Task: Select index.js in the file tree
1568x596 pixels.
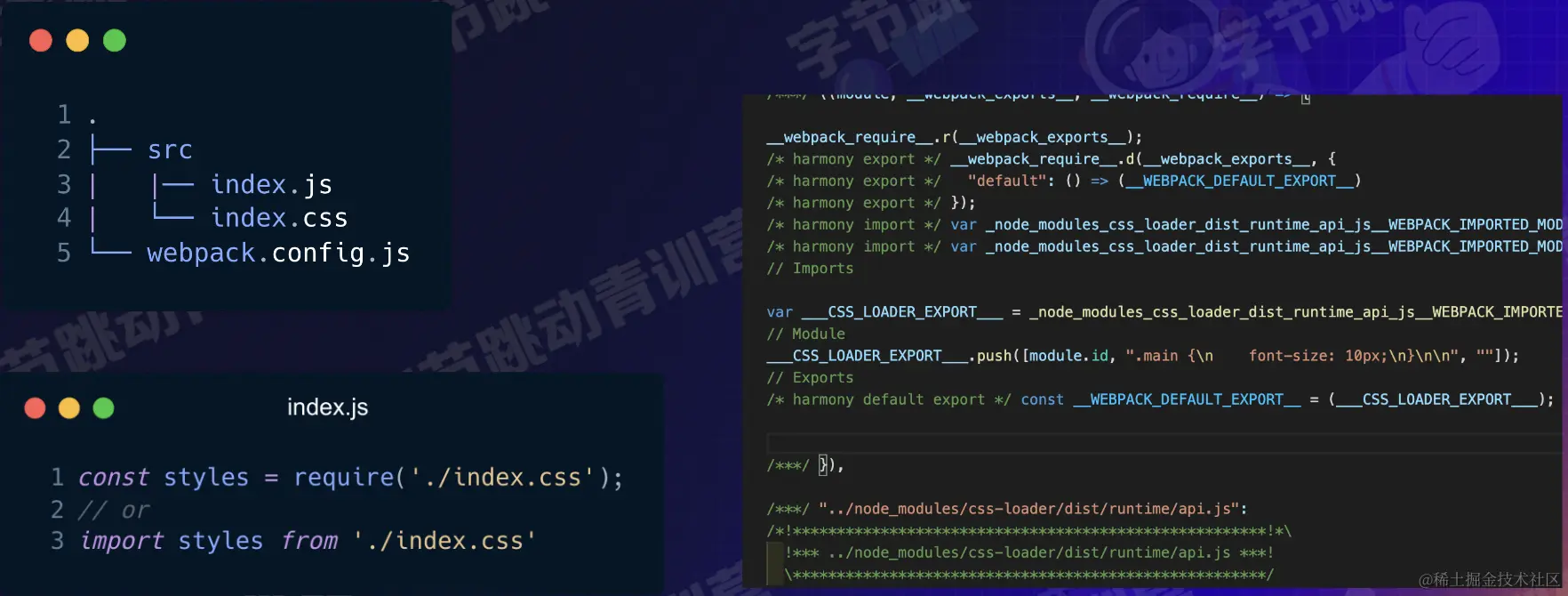Action: coord(271,184)
